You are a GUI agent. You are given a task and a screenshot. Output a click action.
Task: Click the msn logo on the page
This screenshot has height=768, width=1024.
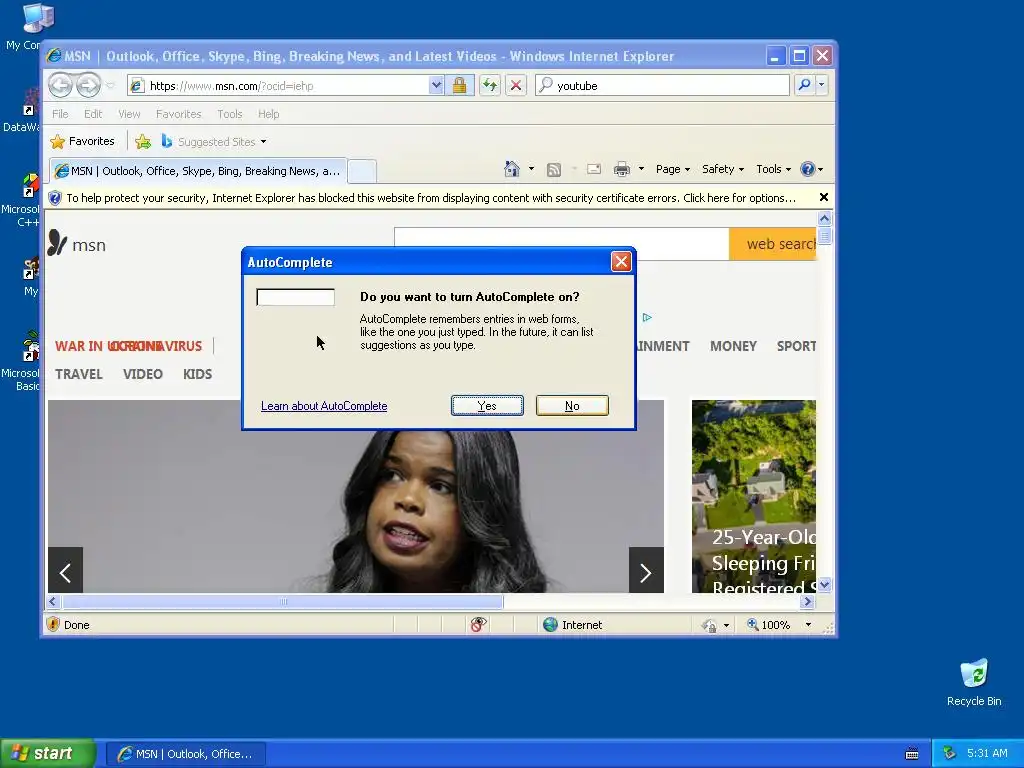[77, 244]
